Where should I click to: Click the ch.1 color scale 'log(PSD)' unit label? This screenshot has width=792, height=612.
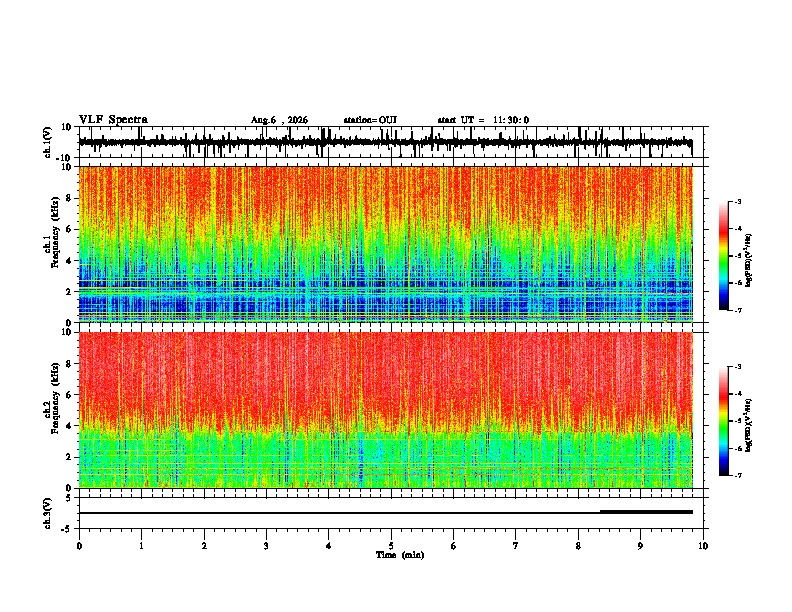(749, 261)
